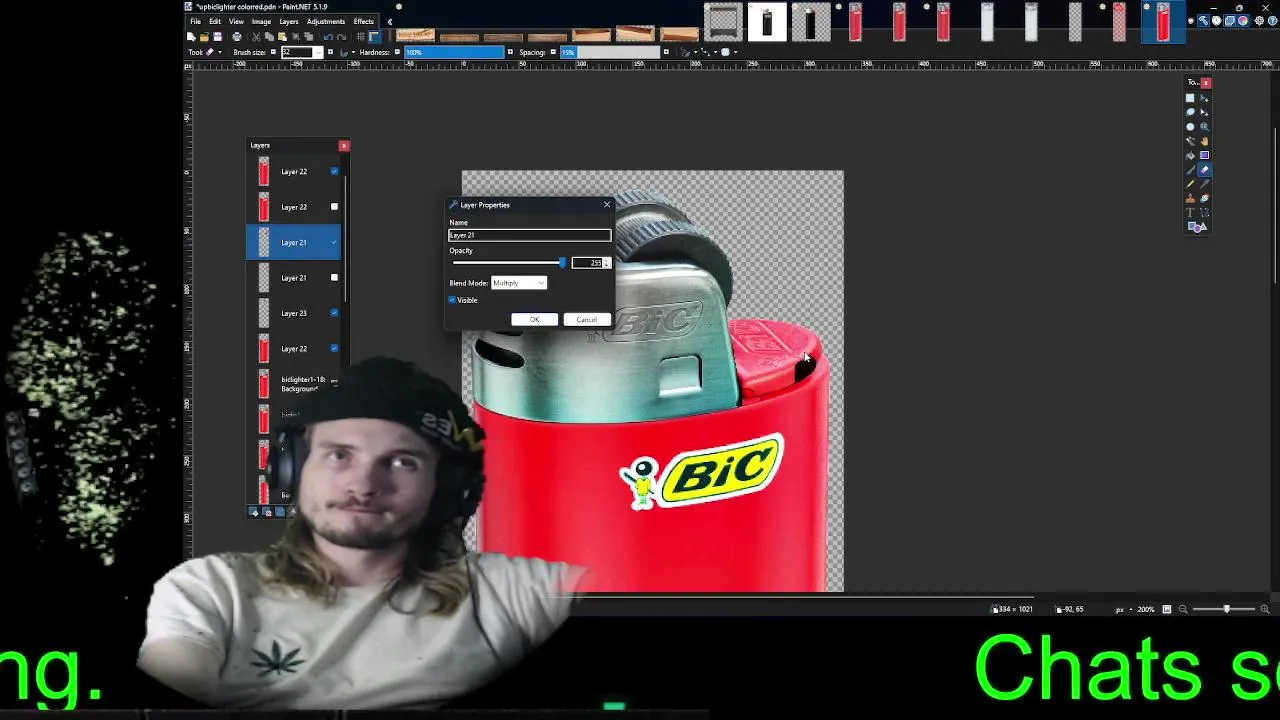
Task: Select the Rectangle Select tool
Action: (x=1190, y=98)
